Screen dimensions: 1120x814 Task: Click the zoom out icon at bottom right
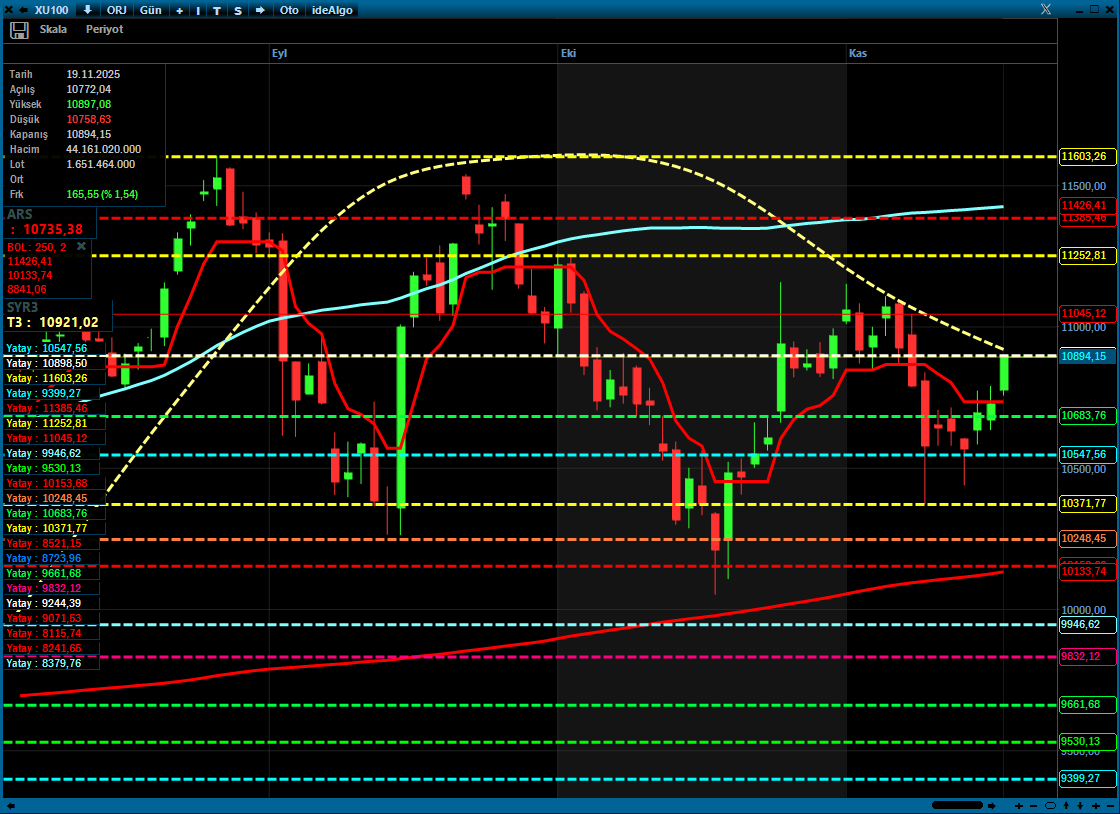point(1032,806)
